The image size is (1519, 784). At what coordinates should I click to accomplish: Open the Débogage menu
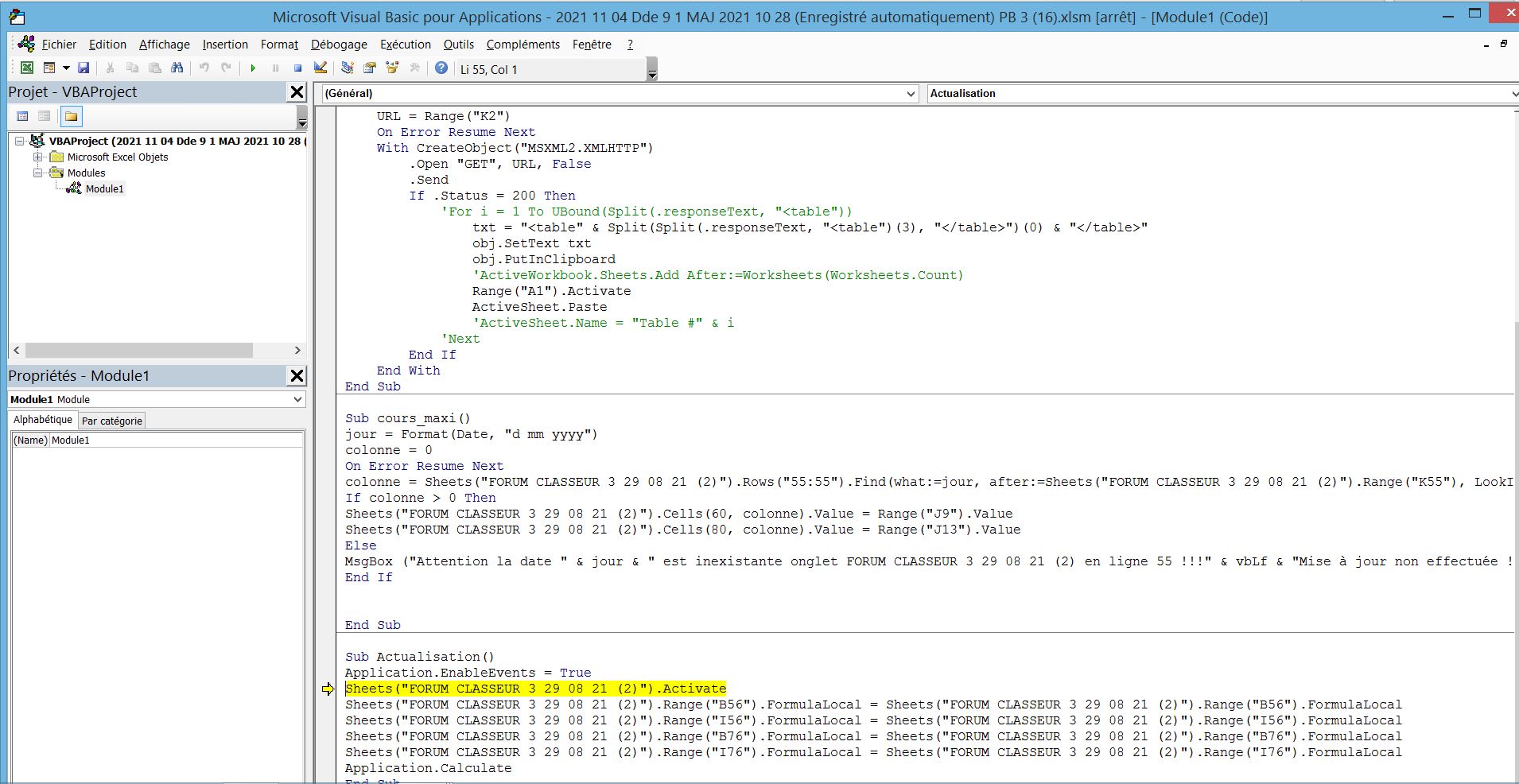coord(339,45)
